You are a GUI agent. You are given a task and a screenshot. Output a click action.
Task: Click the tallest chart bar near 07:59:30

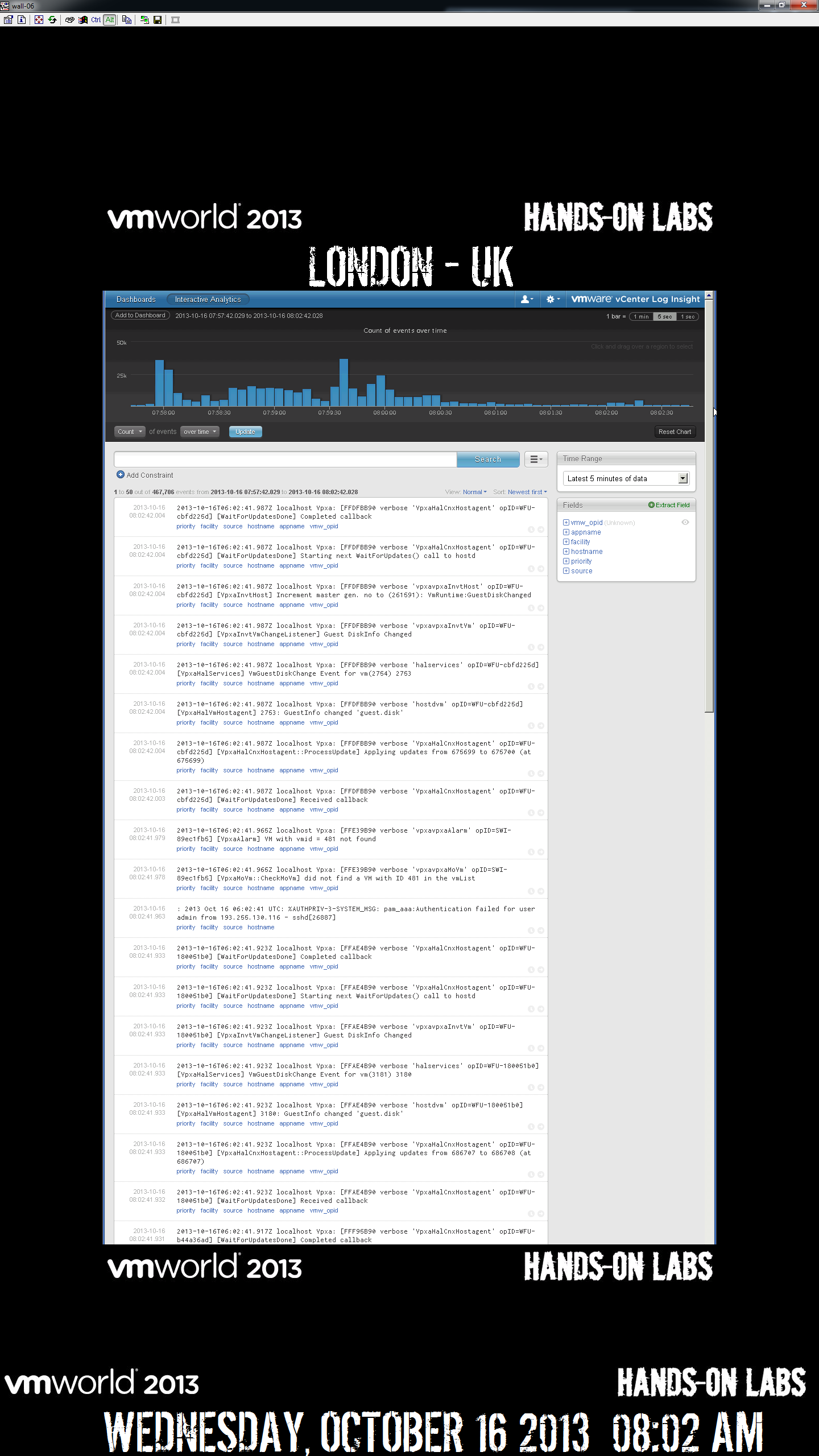click(x=344, y=382)
